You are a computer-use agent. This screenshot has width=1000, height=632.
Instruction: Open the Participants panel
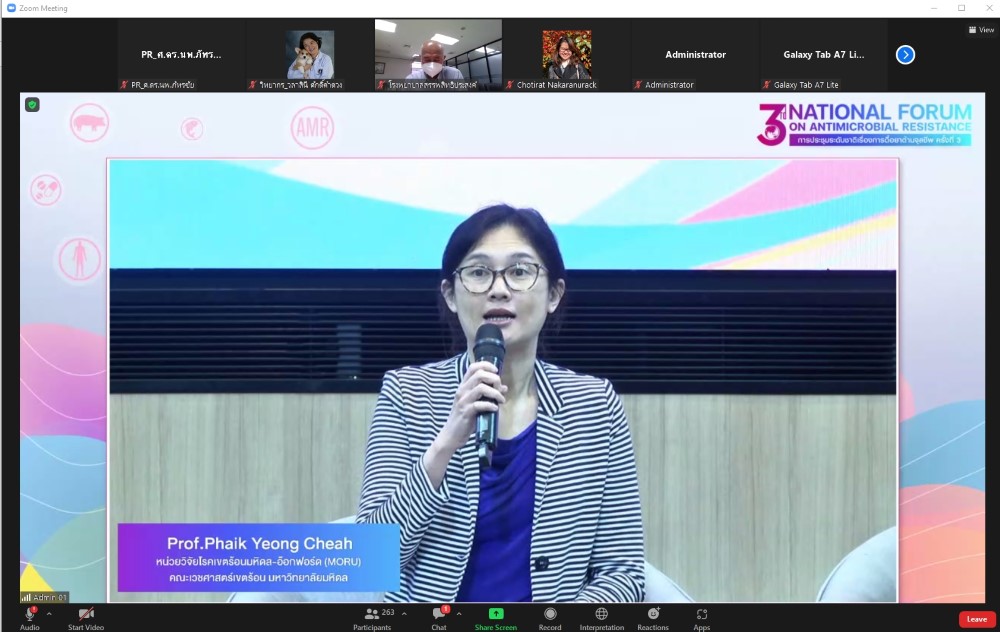pyautogui.click(x=372, y=614)
